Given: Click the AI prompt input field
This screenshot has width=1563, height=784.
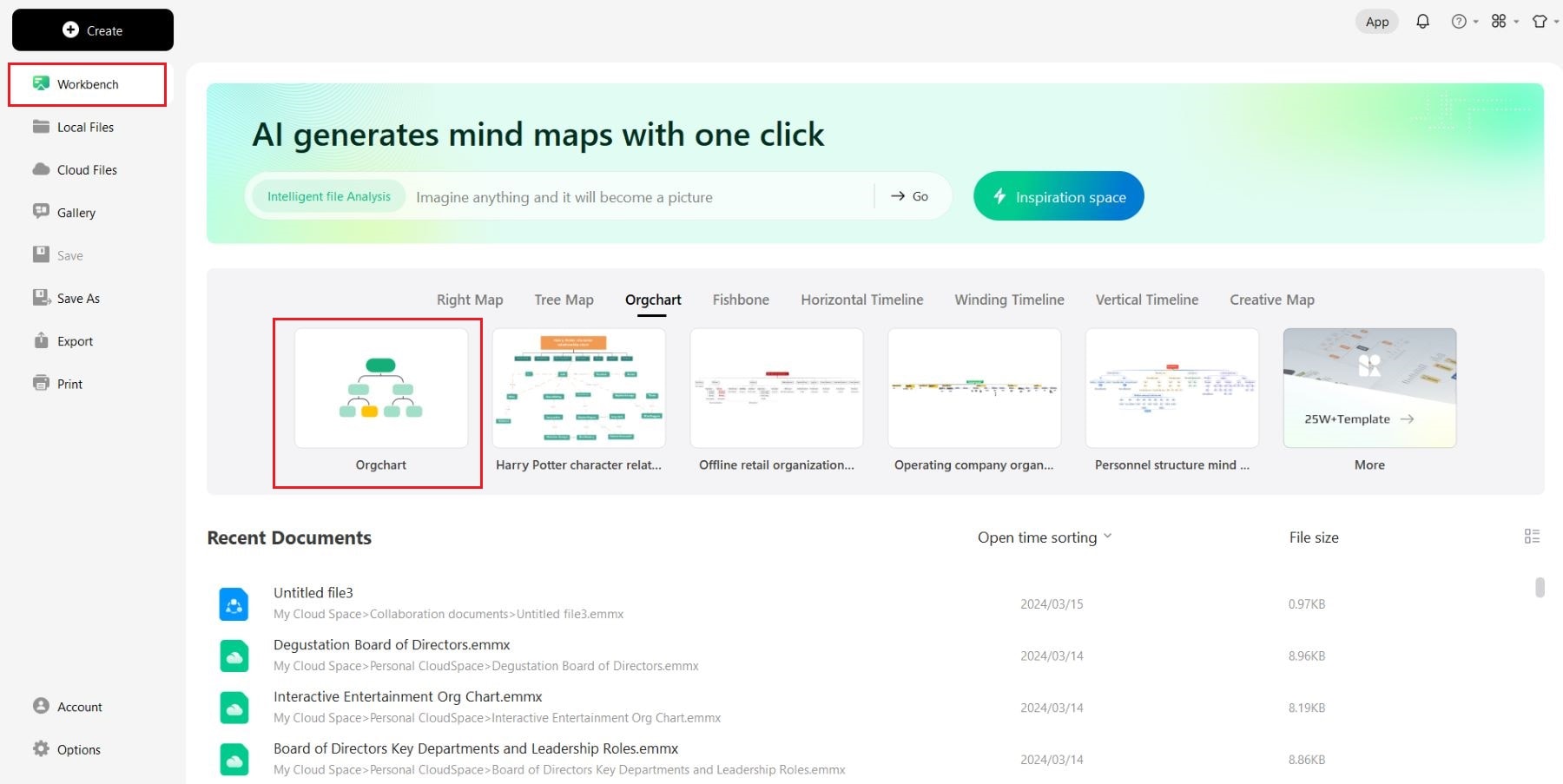Looking at the screenshot, I should pos(641,197).
